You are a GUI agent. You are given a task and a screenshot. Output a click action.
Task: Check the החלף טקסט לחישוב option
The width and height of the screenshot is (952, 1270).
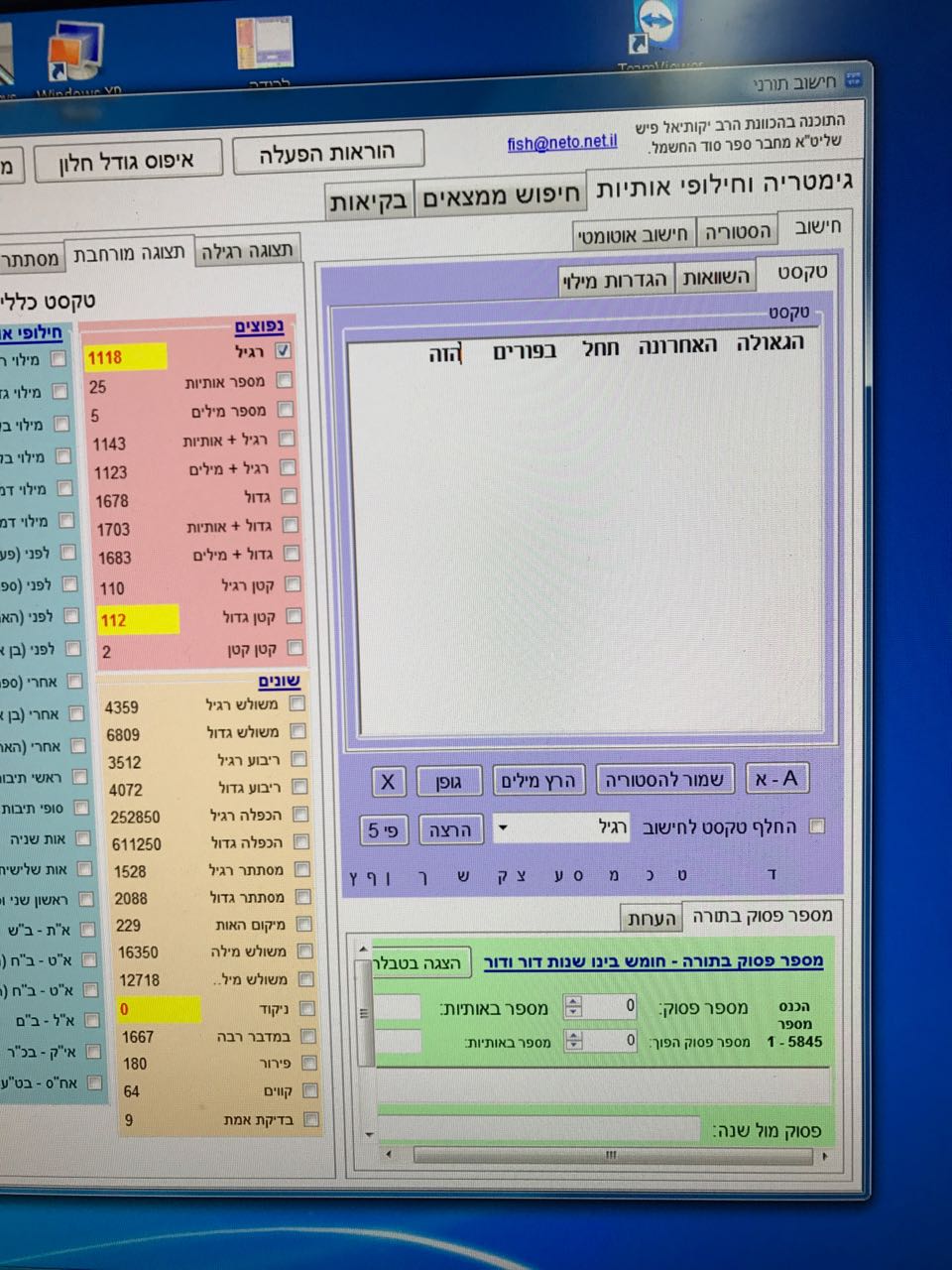(817, 826)
